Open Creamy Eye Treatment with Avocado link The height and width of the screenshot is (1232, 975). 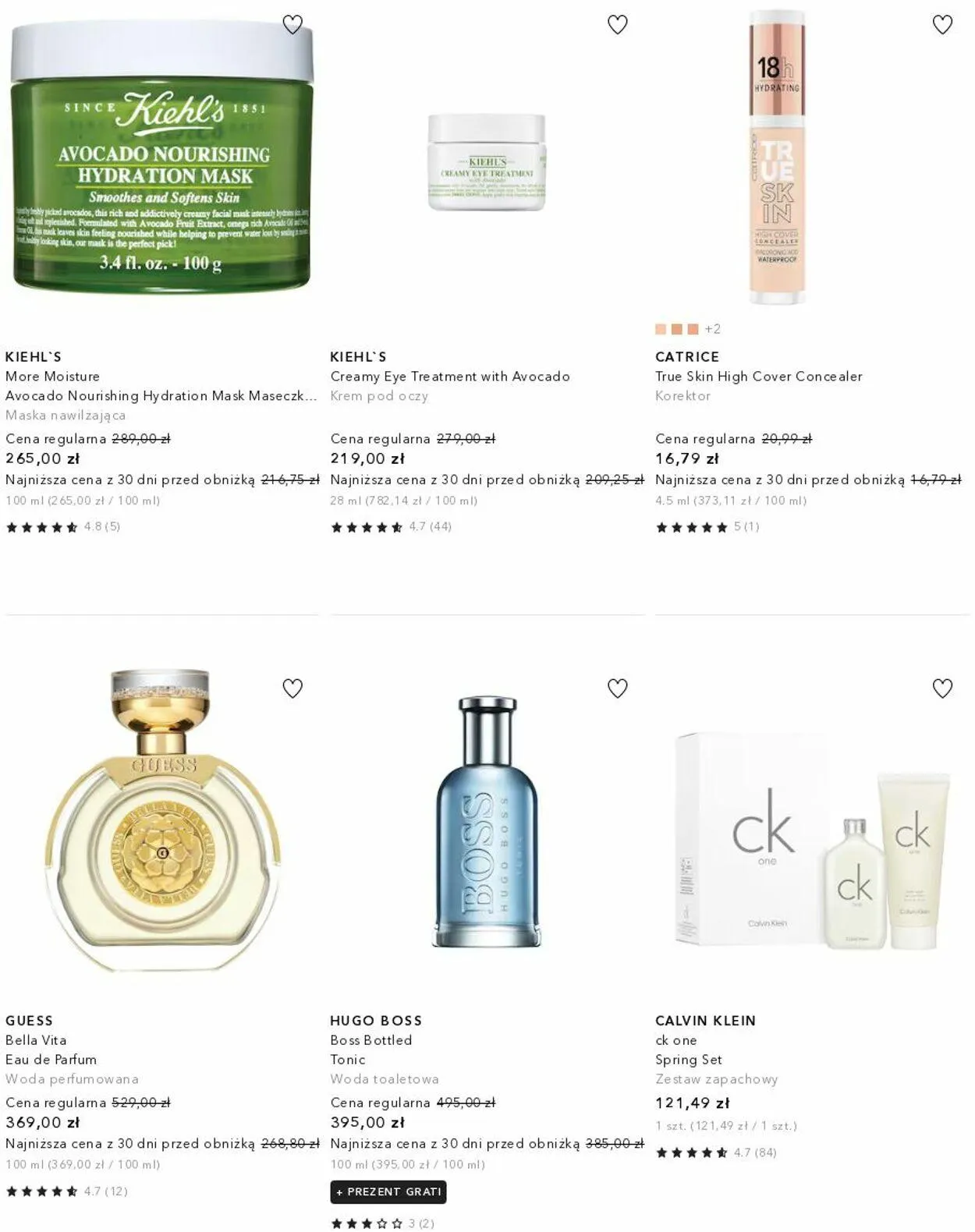[x=450, y=377]
